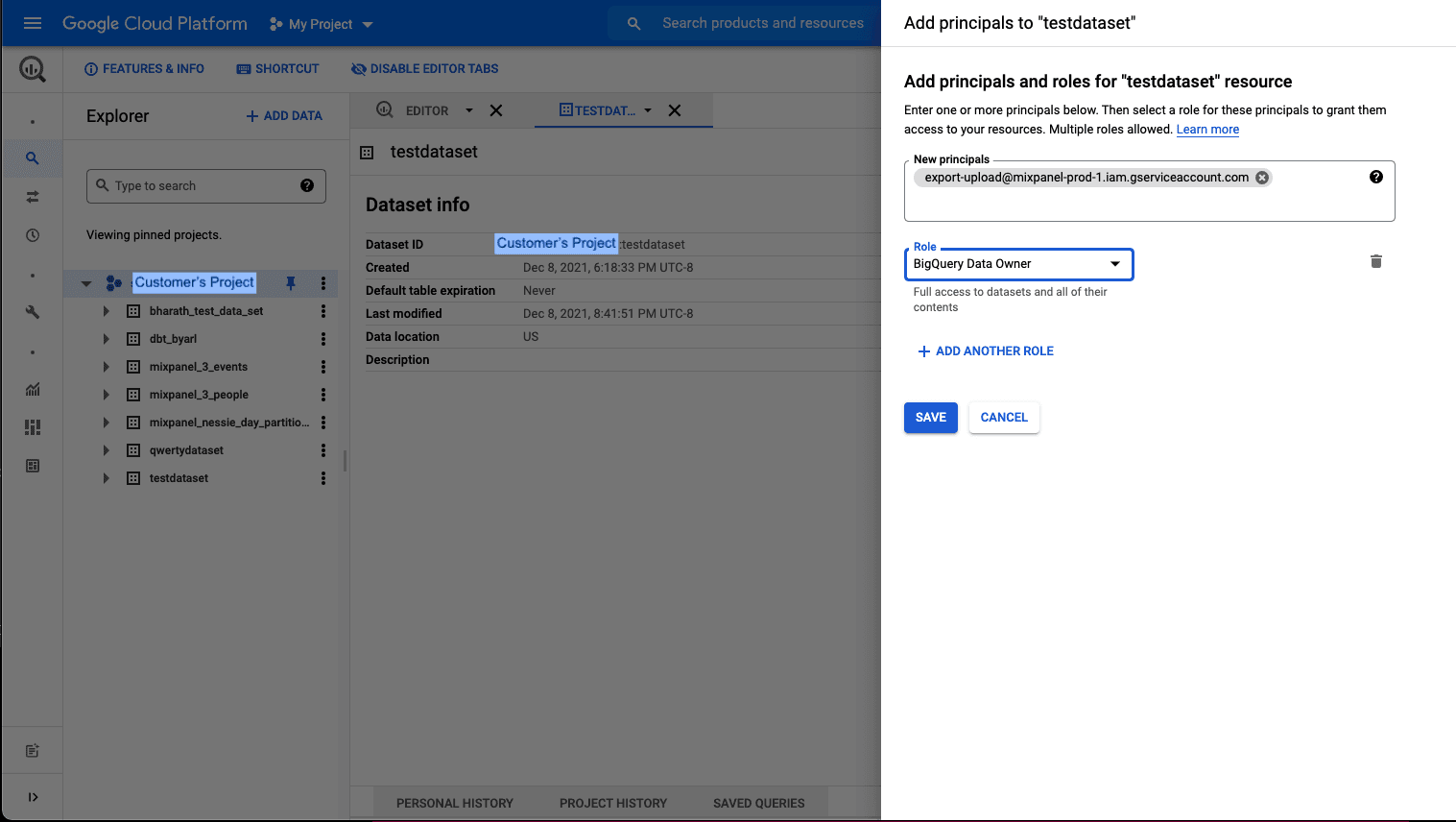Click the help icon beside New principals field
Image resolution: width=1456 pixels, height=822 pixels.
click(1375, 177)
